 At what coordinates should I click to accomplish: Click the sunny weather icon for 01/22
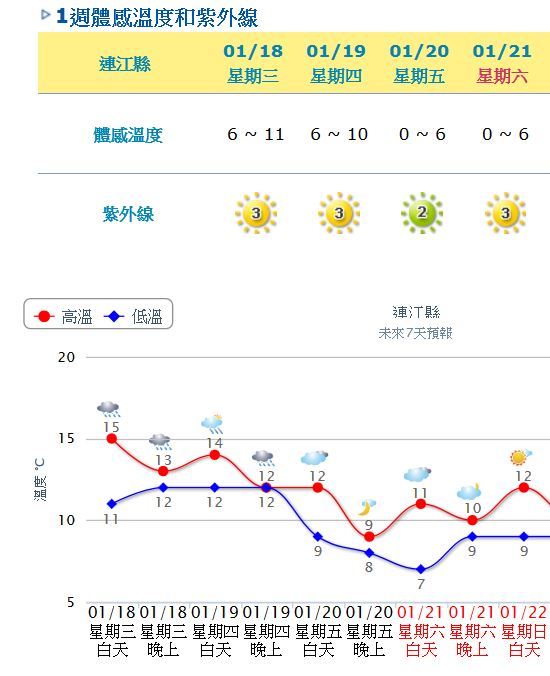[x=521, y=457]
